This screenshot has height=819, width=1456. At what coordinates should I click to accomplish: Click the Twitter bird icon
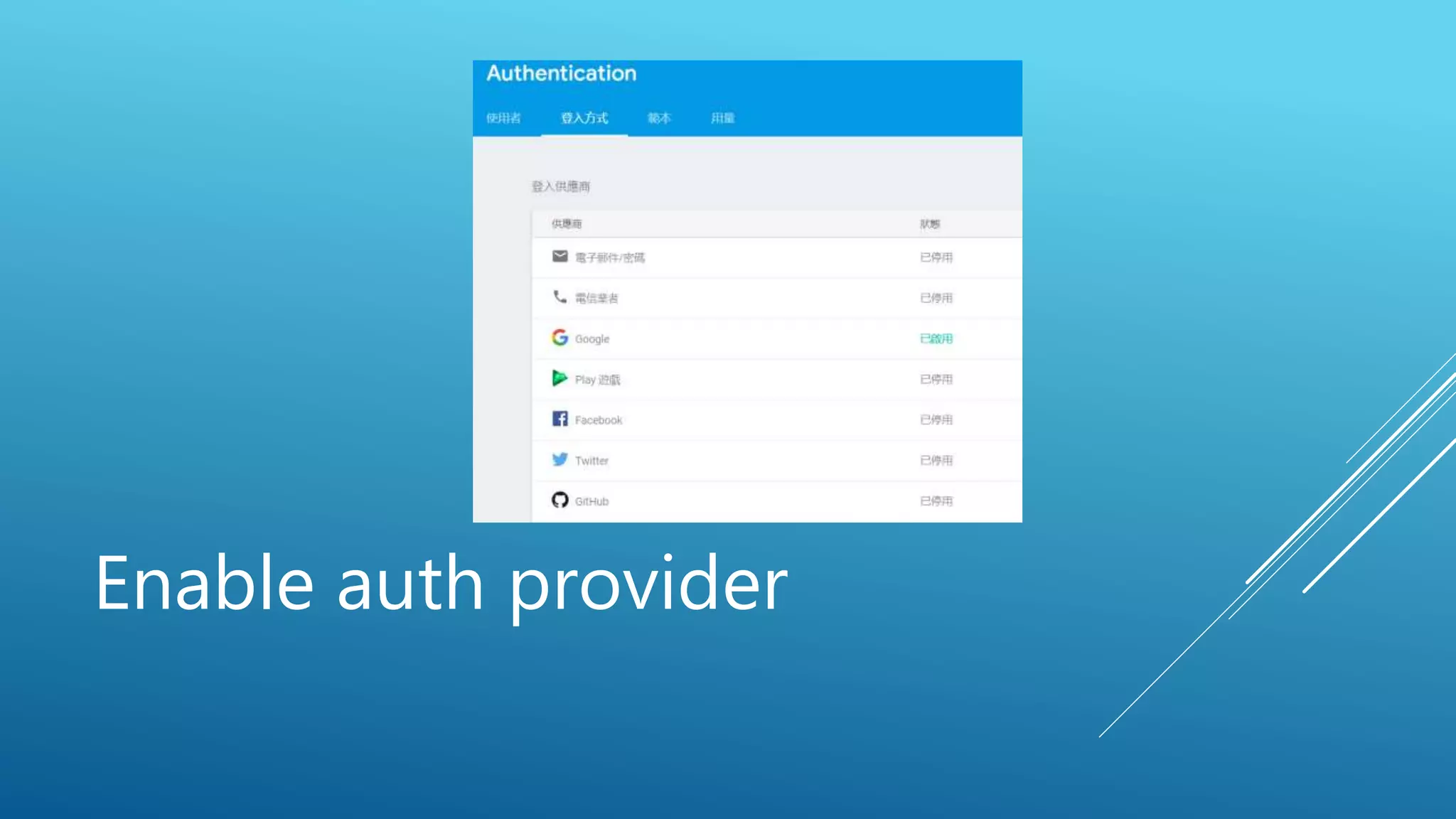[560, 459]
